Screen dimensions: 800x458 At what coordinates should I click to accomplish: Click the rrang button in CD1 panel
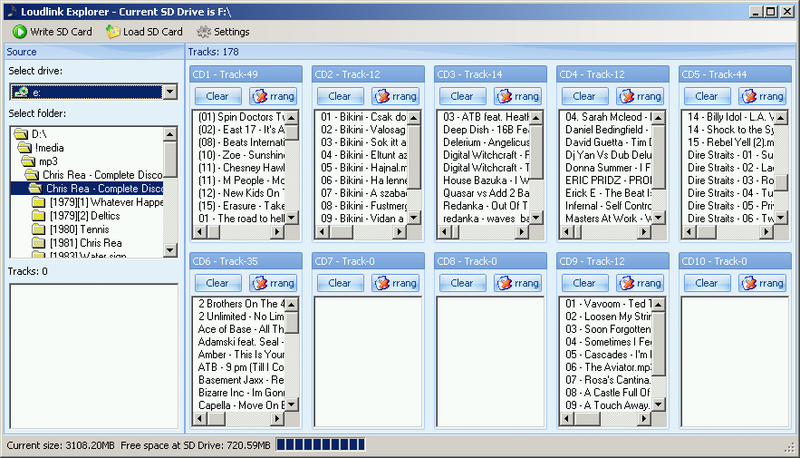click(273, 96)
